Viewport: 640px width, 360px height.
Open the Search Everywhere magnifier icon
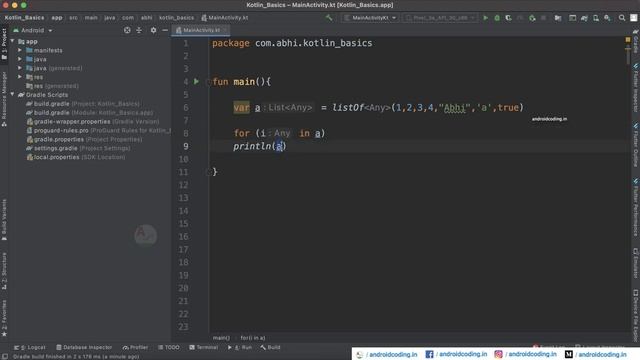click(622, 18)
